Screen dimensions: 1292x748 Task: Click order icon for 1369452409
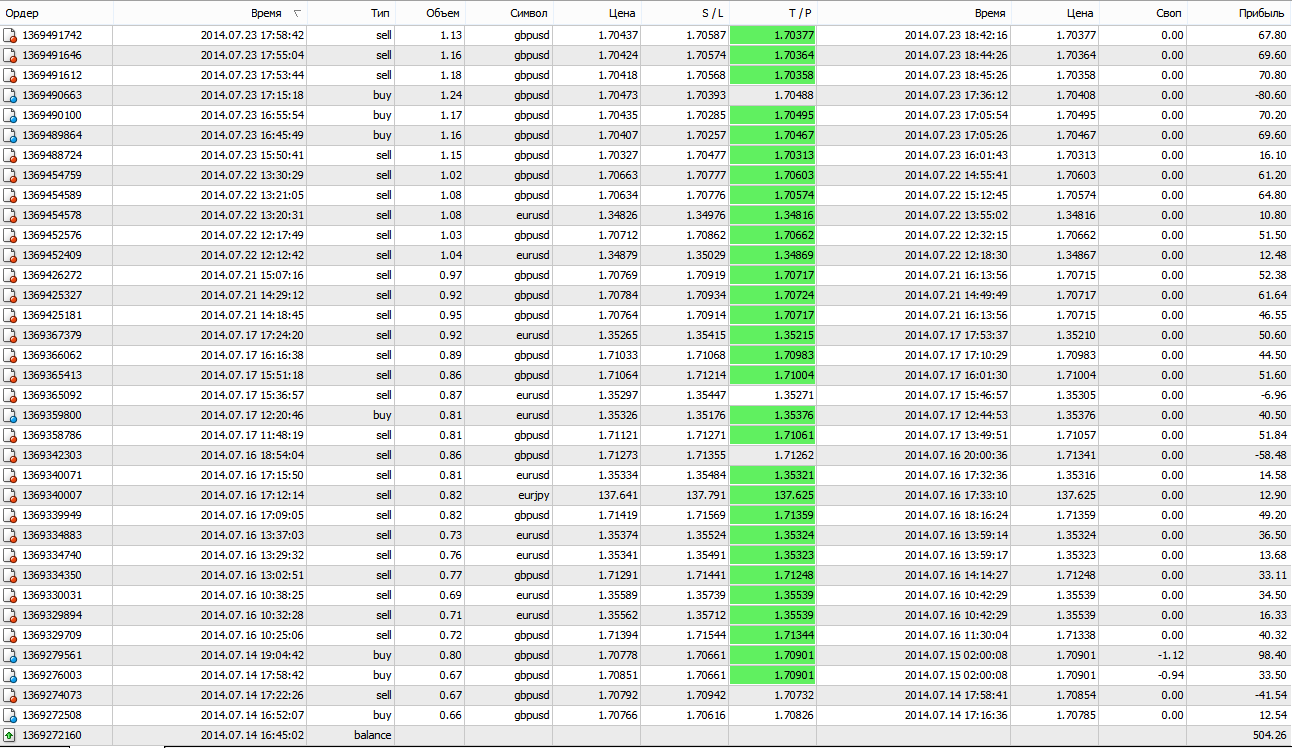click(x=10, y=255)
